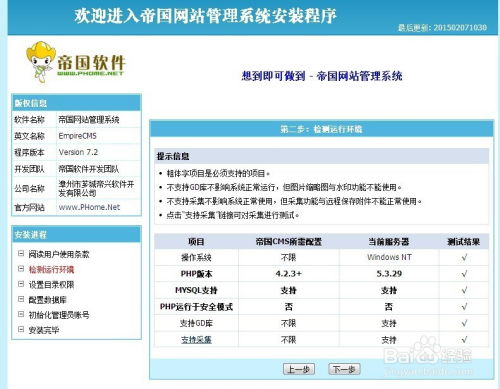Click the 下一步 button
This screenshot has height=389, width=500.
[344, 369]
